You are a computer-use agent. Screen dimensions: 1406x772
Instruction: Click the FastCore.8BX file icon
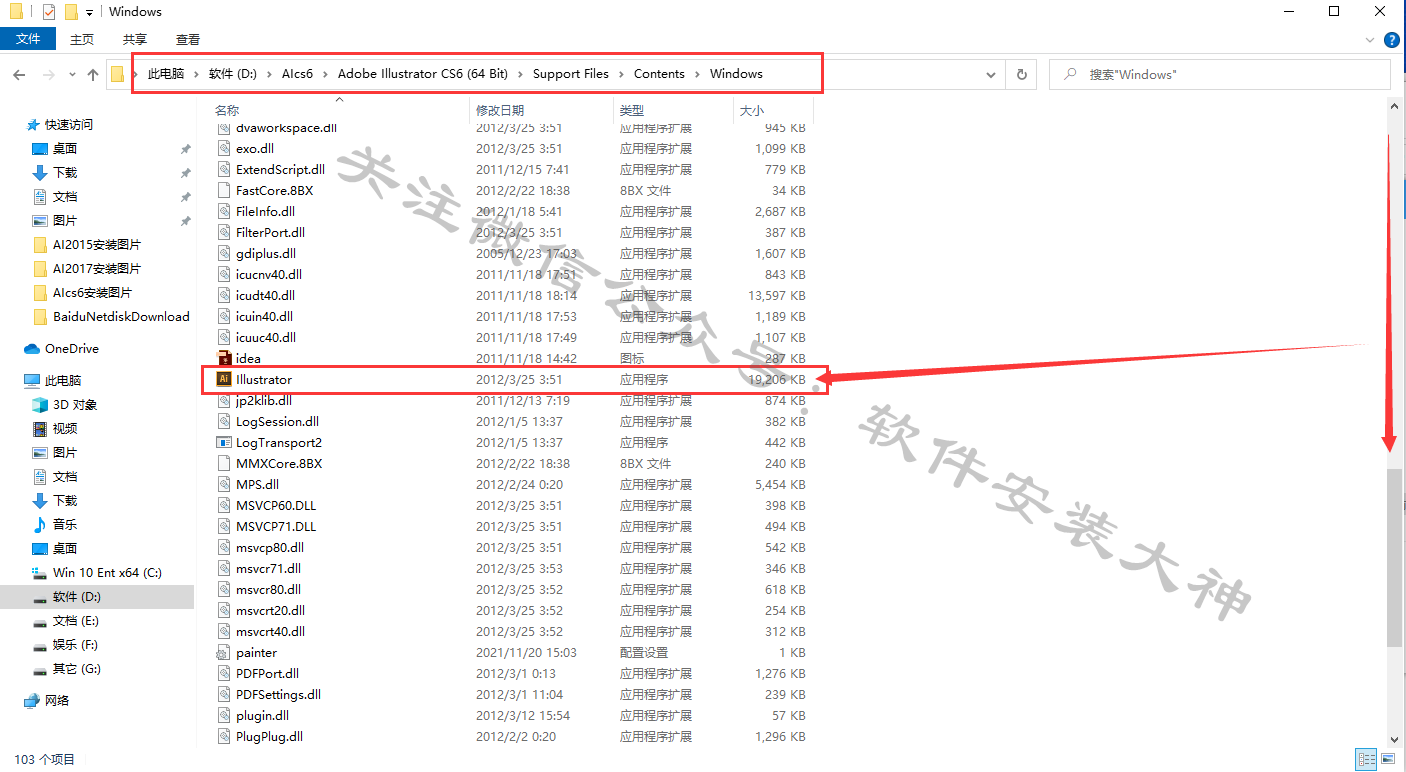224,190
